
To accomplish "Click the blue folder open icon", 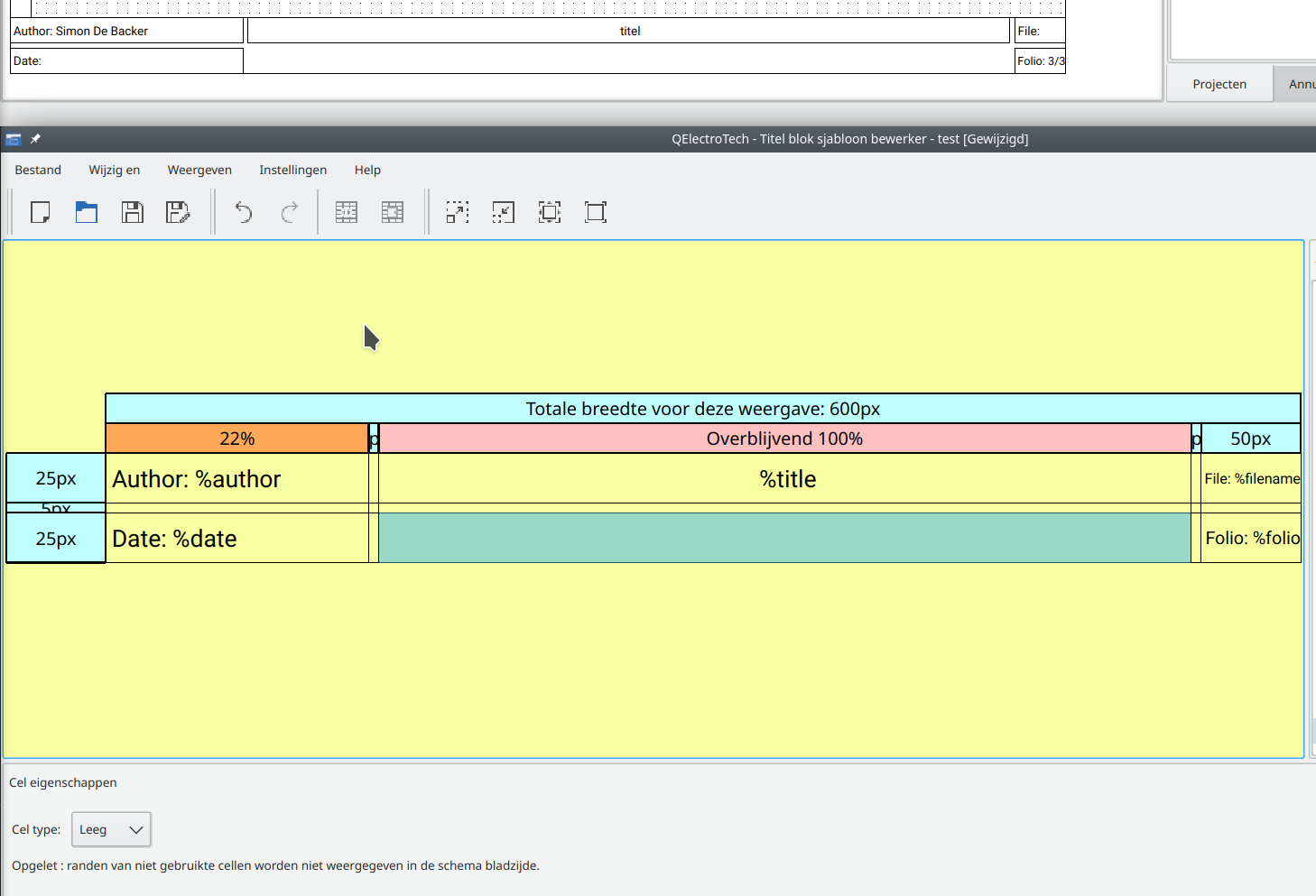I will click(x=87, y=212).
